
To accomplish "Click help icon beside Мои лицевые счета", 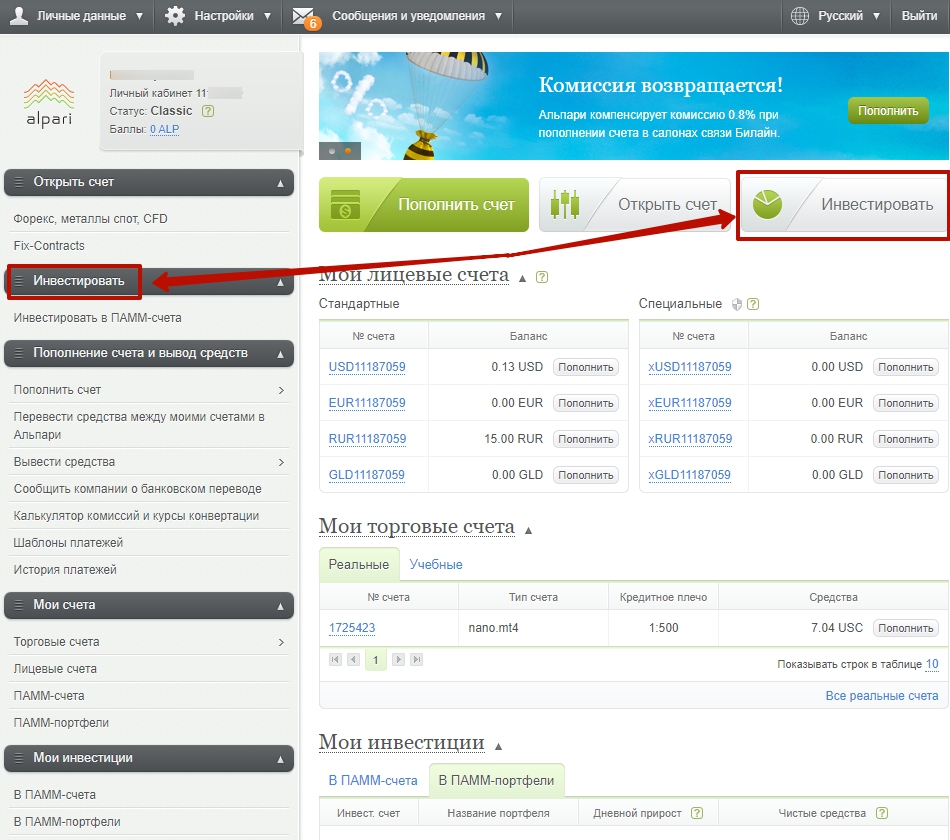I will (x=542, y=277).
